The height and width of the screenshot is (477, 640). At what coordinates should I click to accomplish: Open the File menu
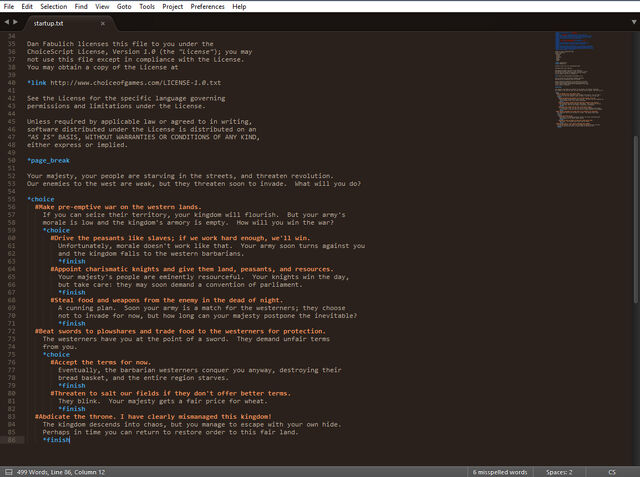[9, 7]
